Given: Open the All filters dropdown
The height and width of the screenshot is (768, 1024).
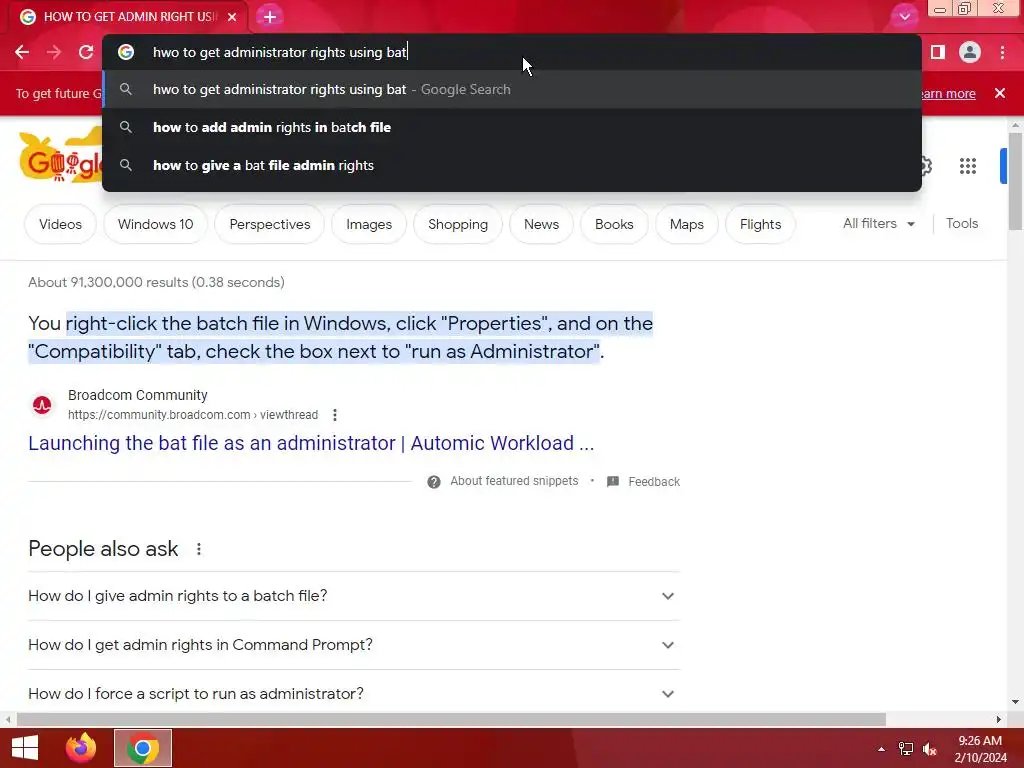Looking at the screenshot, I should (x=878, y=223).
